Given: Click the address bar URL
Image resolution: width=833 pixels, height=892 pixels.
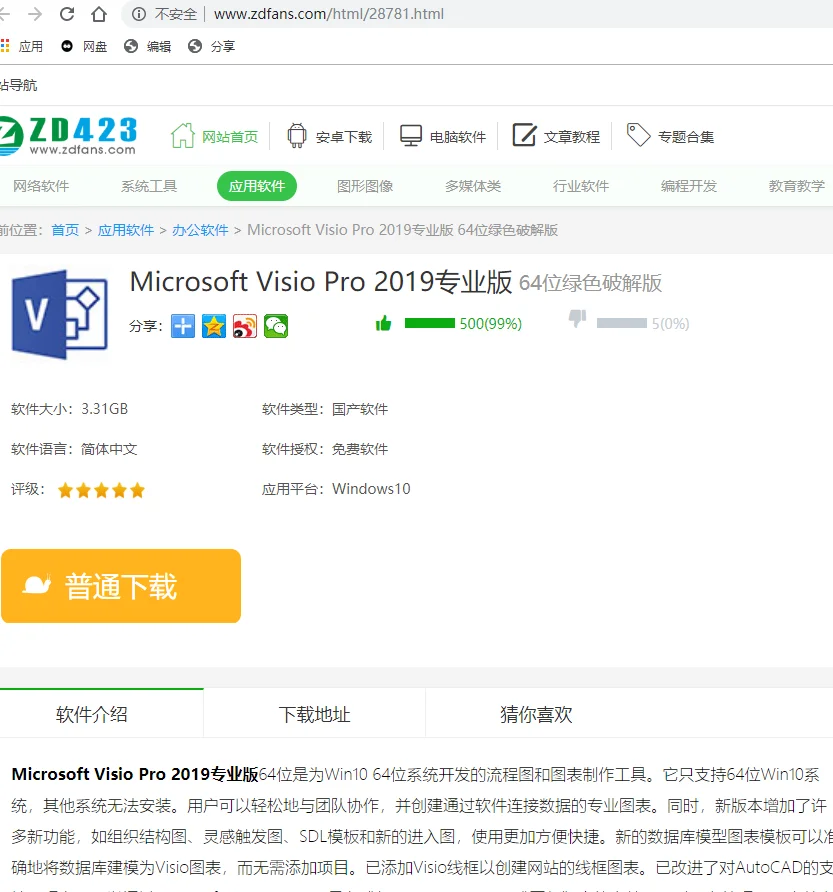Looking at the screenshot, I should point(329,14).
